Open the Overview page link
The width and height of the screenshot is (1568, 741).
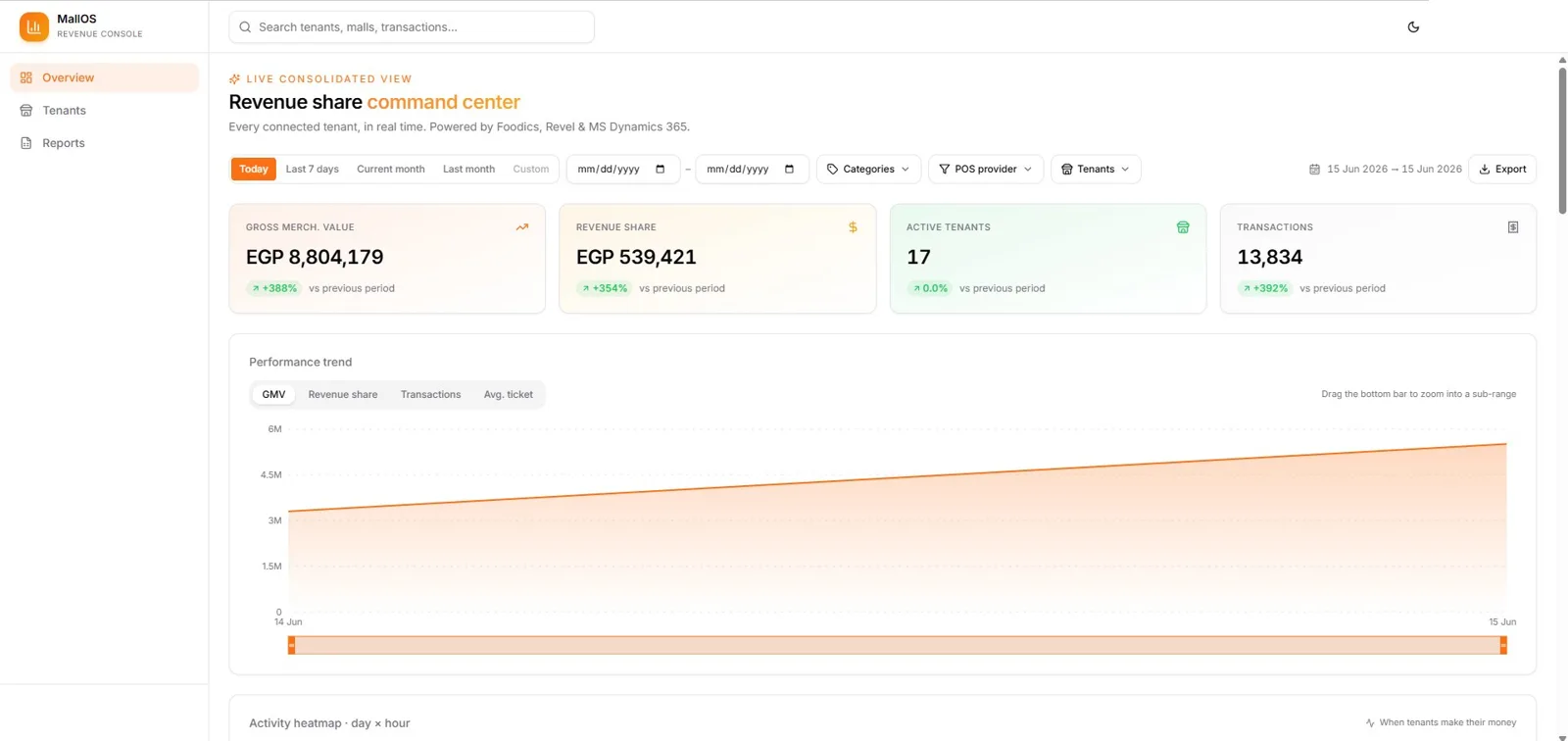coord(104,77)
